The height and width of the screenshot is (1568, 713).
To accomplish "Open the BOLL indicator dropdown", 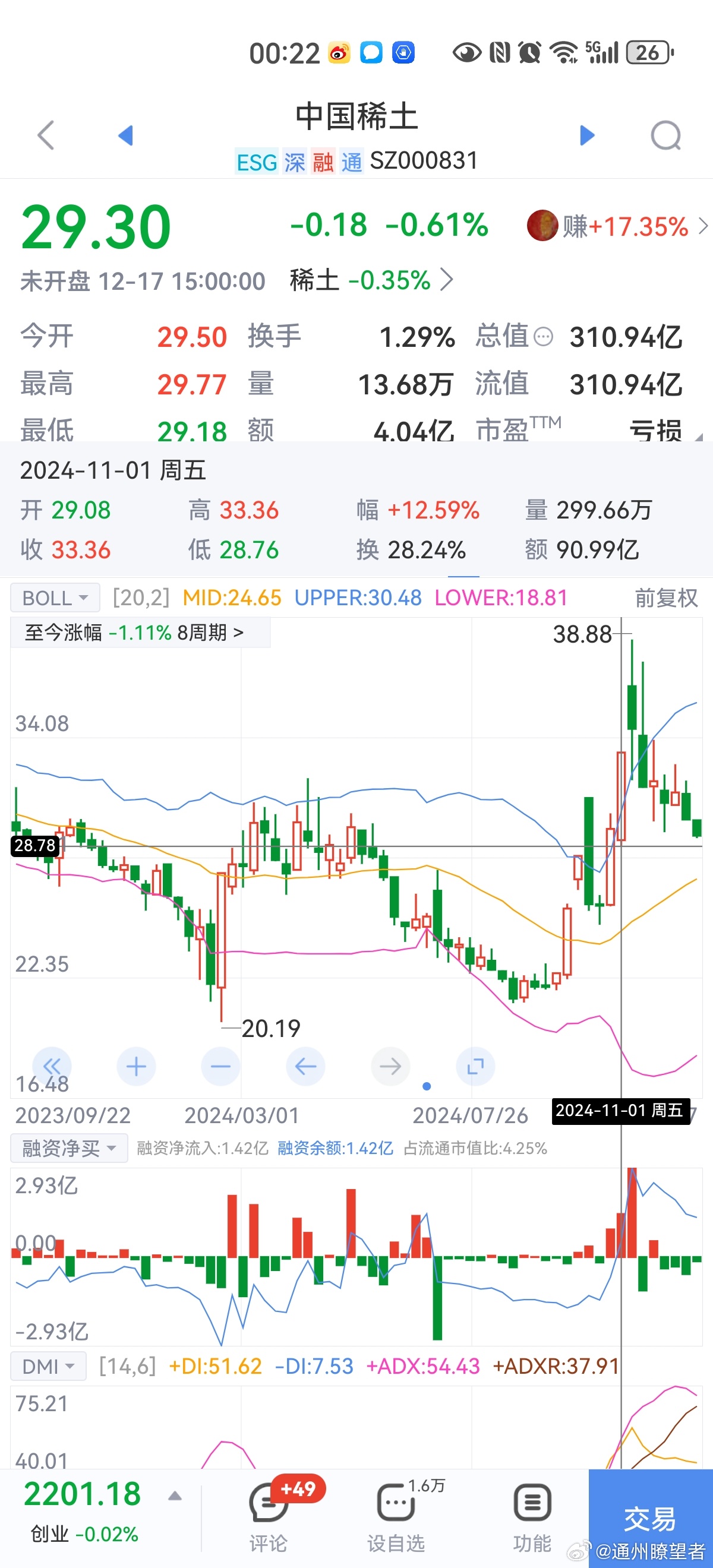I will tap(55, 598).
